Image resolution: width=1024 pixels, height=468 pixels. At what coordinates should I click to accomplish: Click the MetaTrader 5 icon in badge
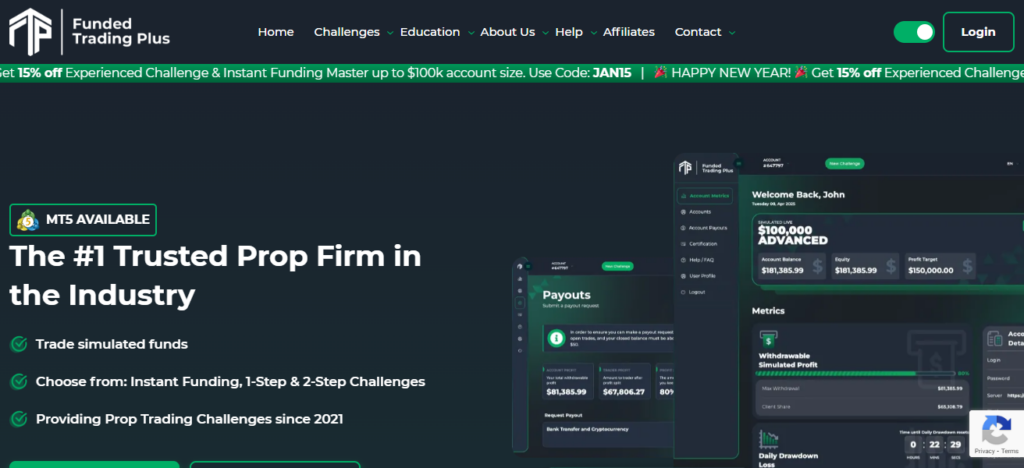coord(28,220)
